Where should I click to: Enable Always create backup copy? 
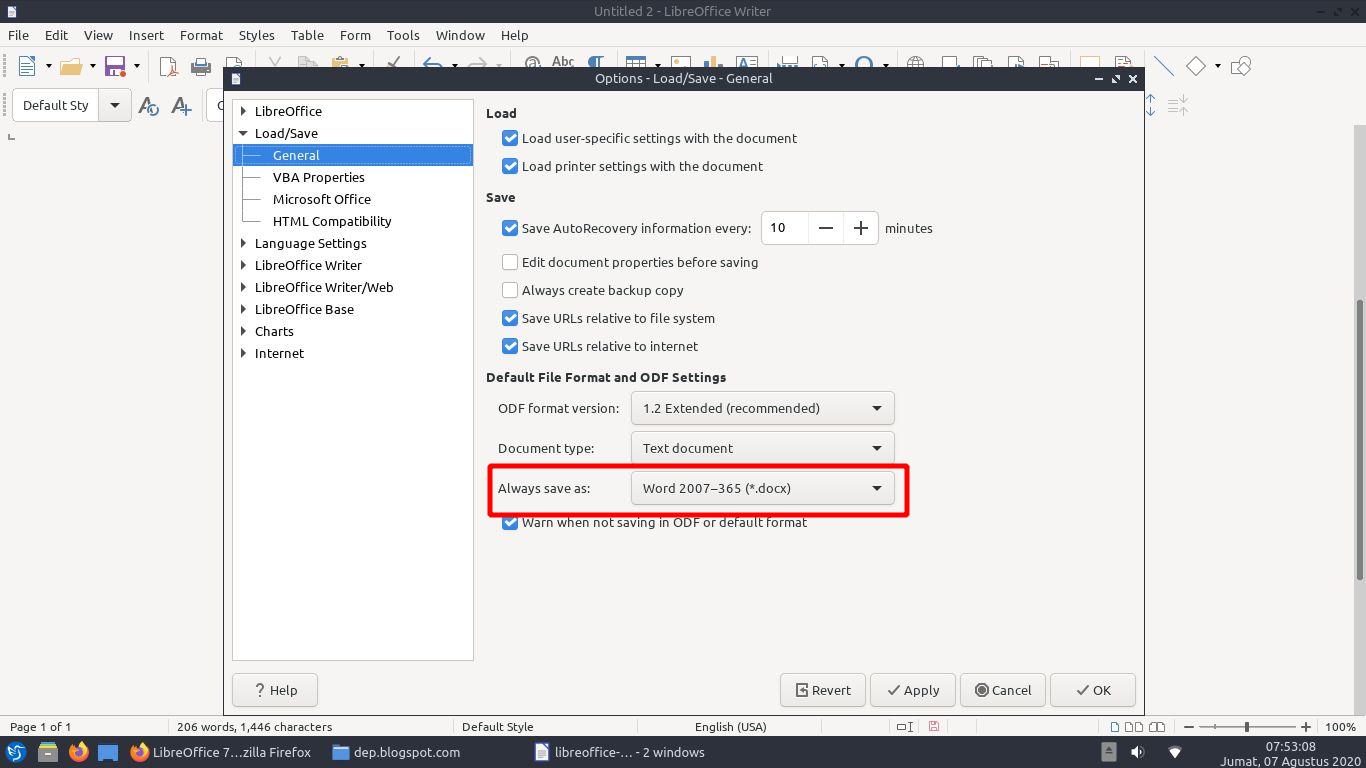(x=510, y=290)
